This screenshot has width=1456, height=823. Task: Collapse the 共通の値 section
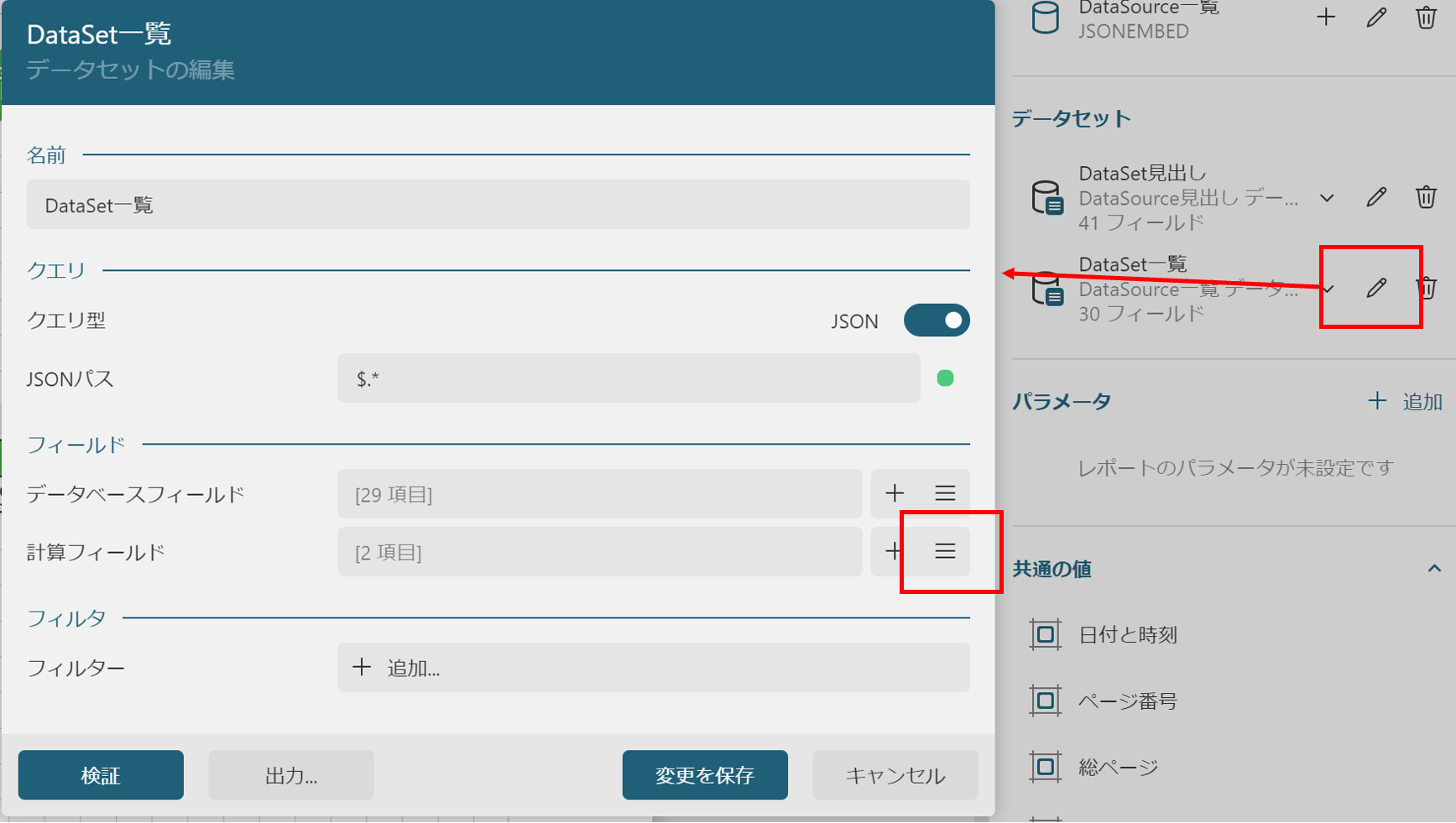pyautogui.click(x=1434, y=569)
